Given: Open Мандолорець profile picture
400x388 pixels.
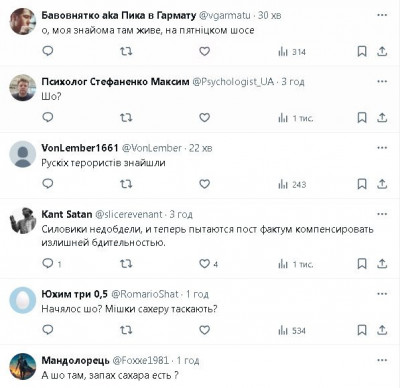Looking at the screenshot, I should 22,366.
